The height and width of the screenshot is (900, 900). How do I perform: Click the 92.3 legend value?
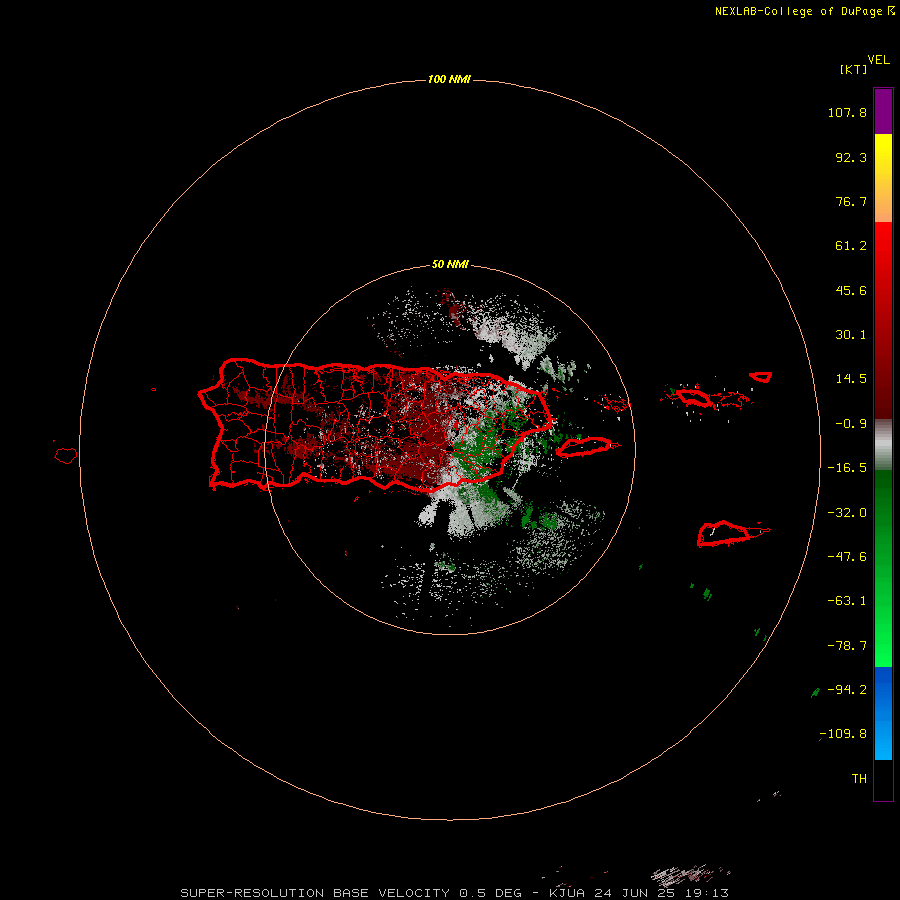point(851,157)
